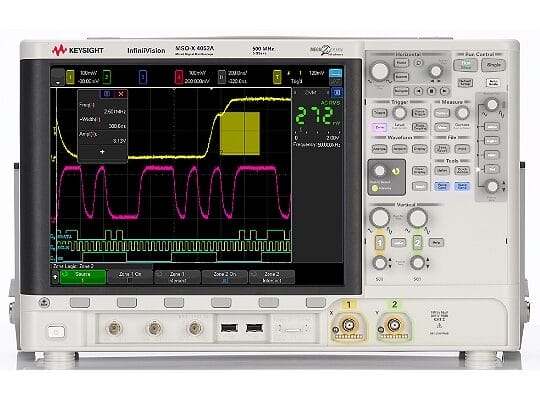Tap the red channel 4 badge on screen
This screenshot has width=540, height=402.
pyautogui.click(x=179, y=77)
